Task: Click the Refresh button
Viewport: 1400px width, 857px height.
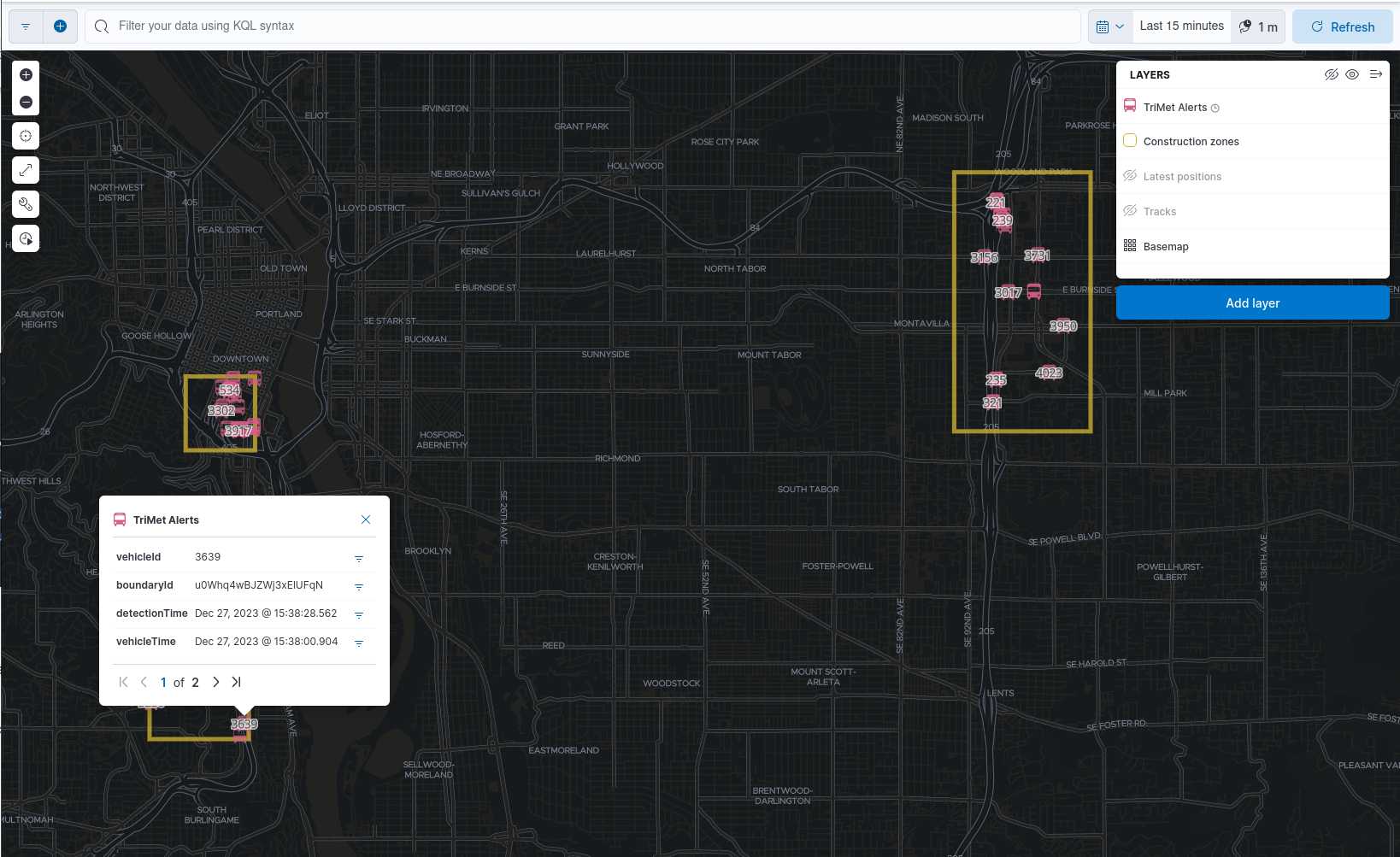Action: tap(1342, 26)
